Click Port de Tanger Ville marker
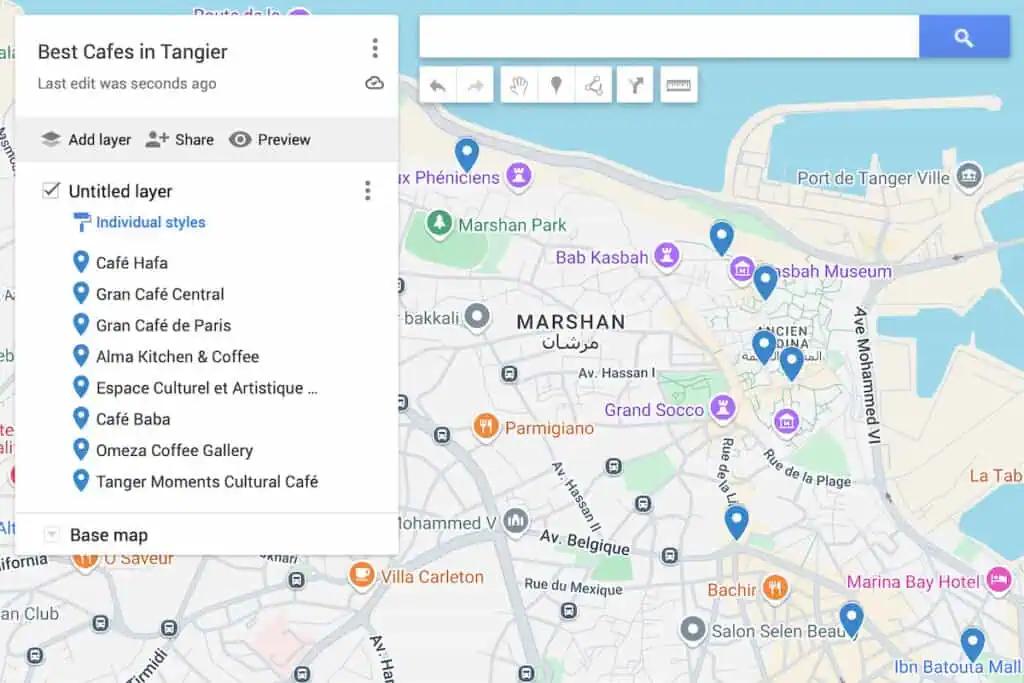 (969, 176)
